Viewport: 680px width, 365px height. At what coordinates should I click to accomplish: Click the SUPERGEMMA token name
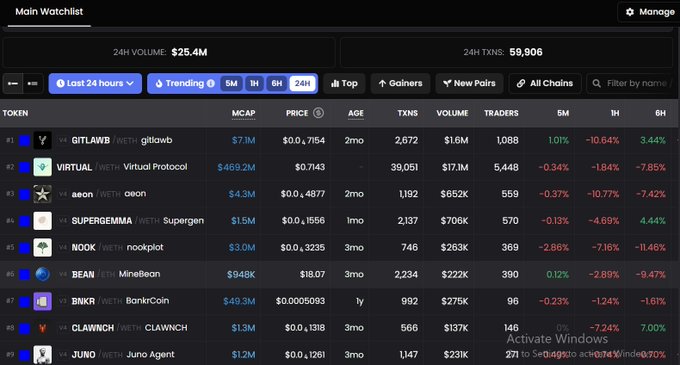point(101,221)
